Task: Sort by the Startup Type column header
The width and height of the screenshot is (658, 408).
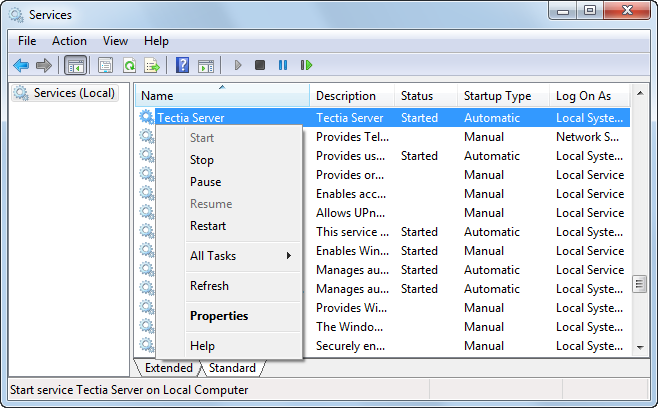Action: tap(503, 96)
